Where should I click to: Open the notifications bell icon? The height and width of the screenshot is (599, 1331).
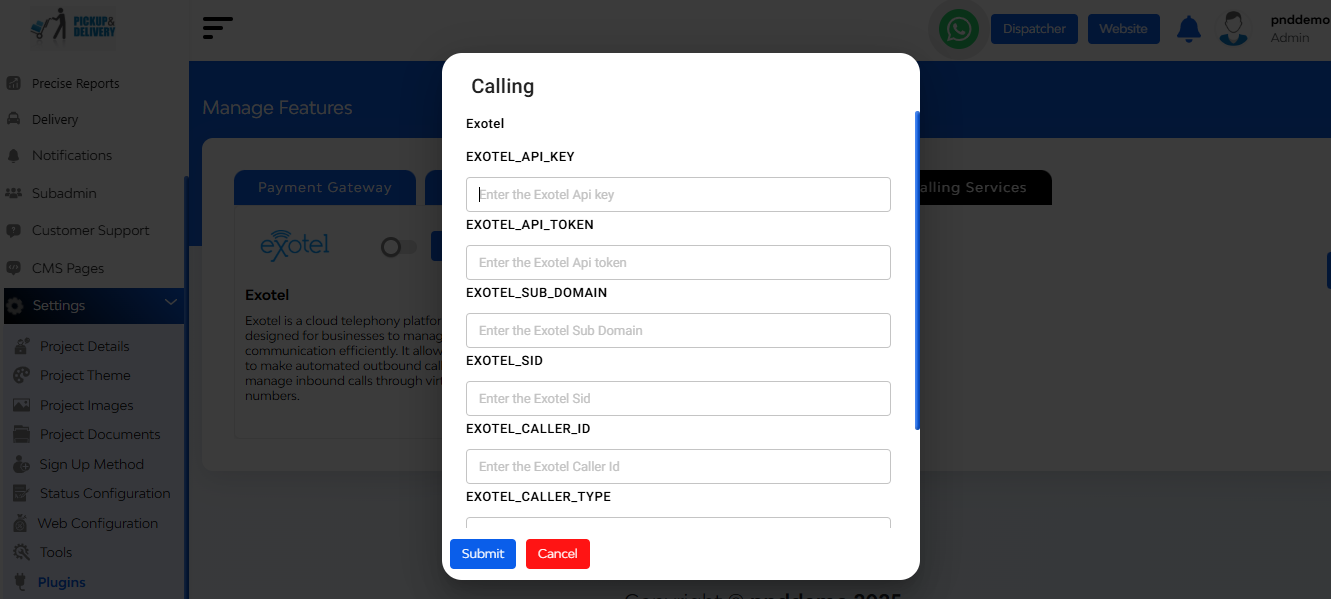(1189, 29)
